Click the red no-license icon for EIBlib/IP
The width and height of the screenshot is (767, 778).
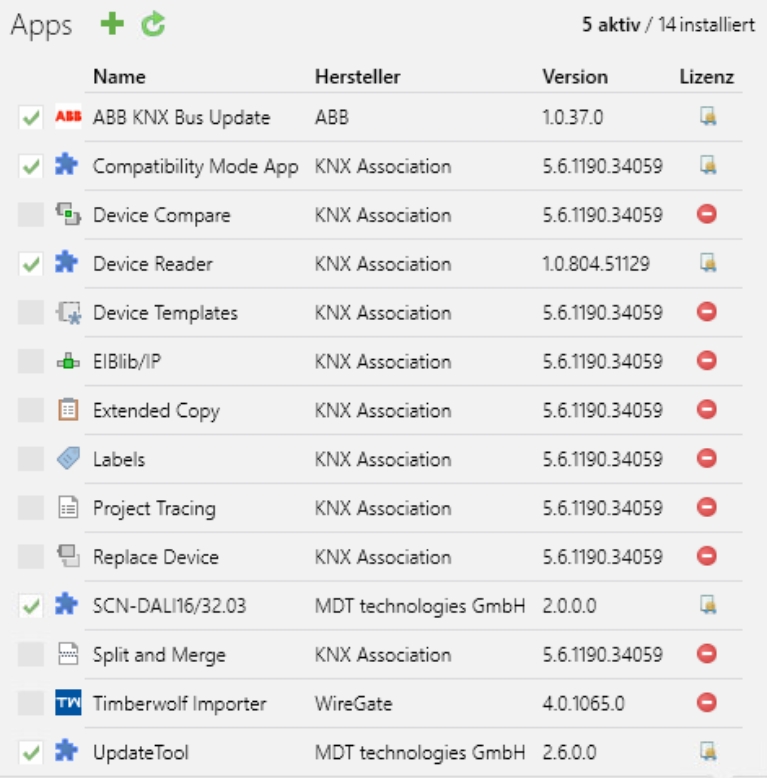point(706,360)
